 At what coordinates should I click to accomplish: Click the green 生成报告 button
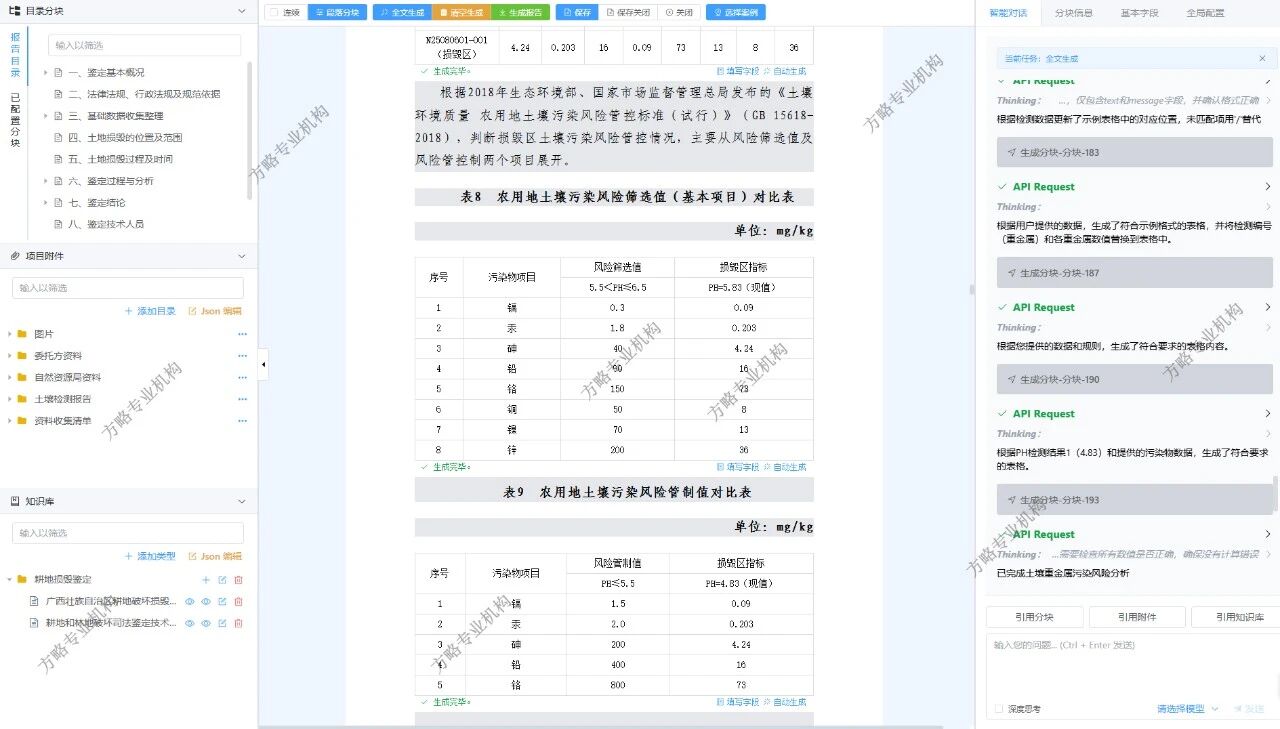point(520,13)
